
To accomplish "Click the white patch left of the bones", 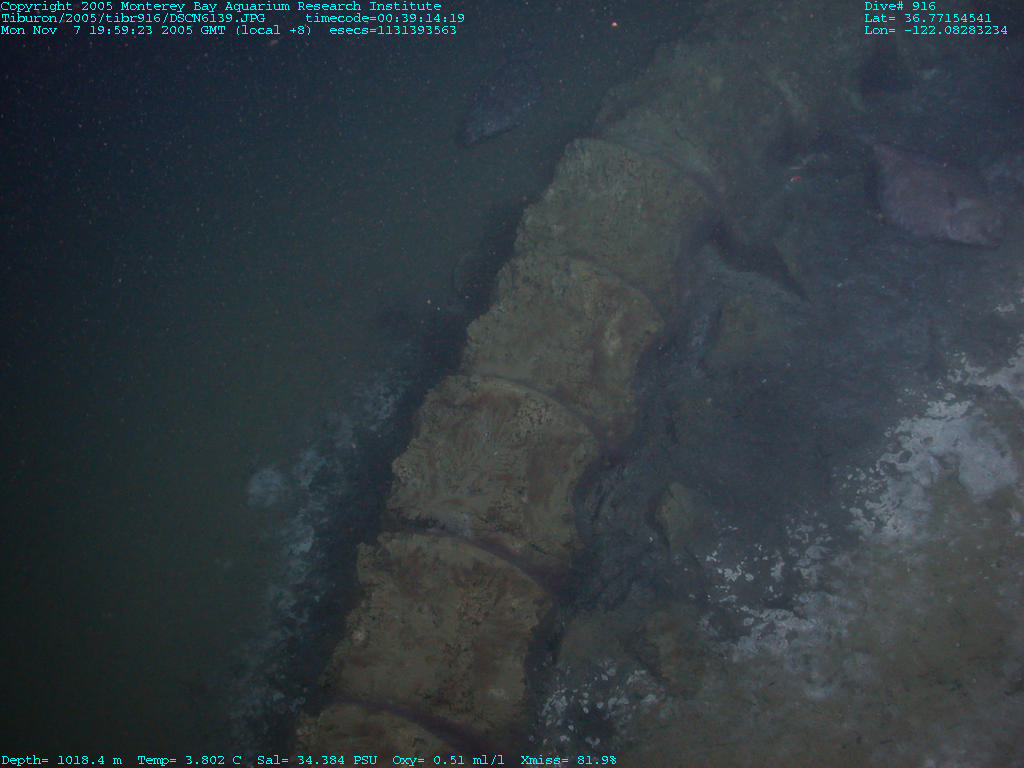I will (x=270, y=487).
